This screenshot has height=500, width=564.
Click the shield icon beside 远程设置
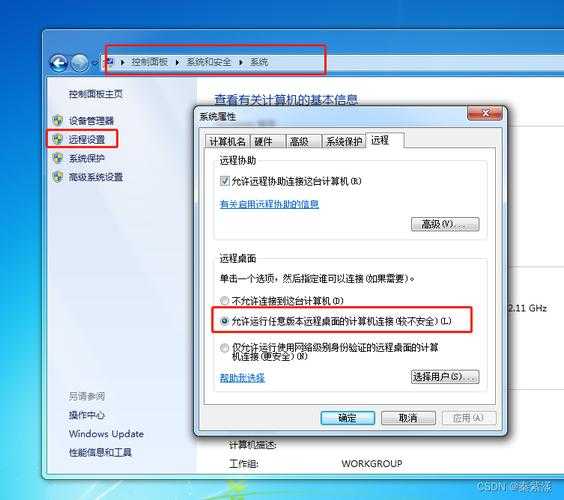(58, 139)
